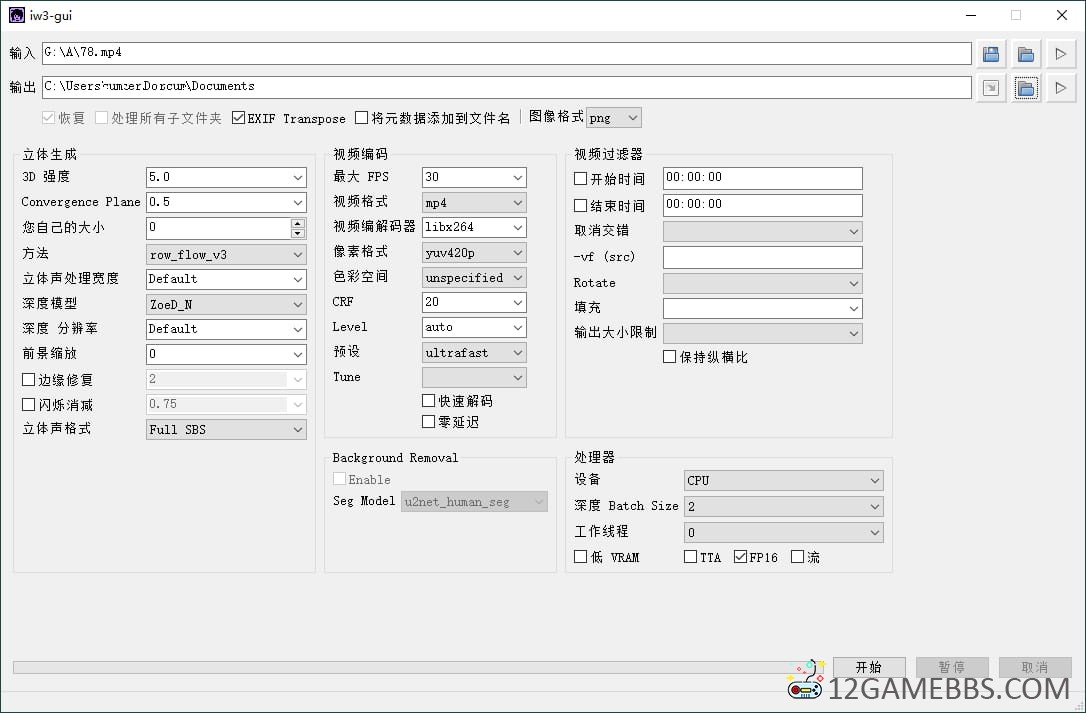Toggle the EXIF Transpose checkbox
This screenshot has height=713, width=1086.
coord(239,118)
